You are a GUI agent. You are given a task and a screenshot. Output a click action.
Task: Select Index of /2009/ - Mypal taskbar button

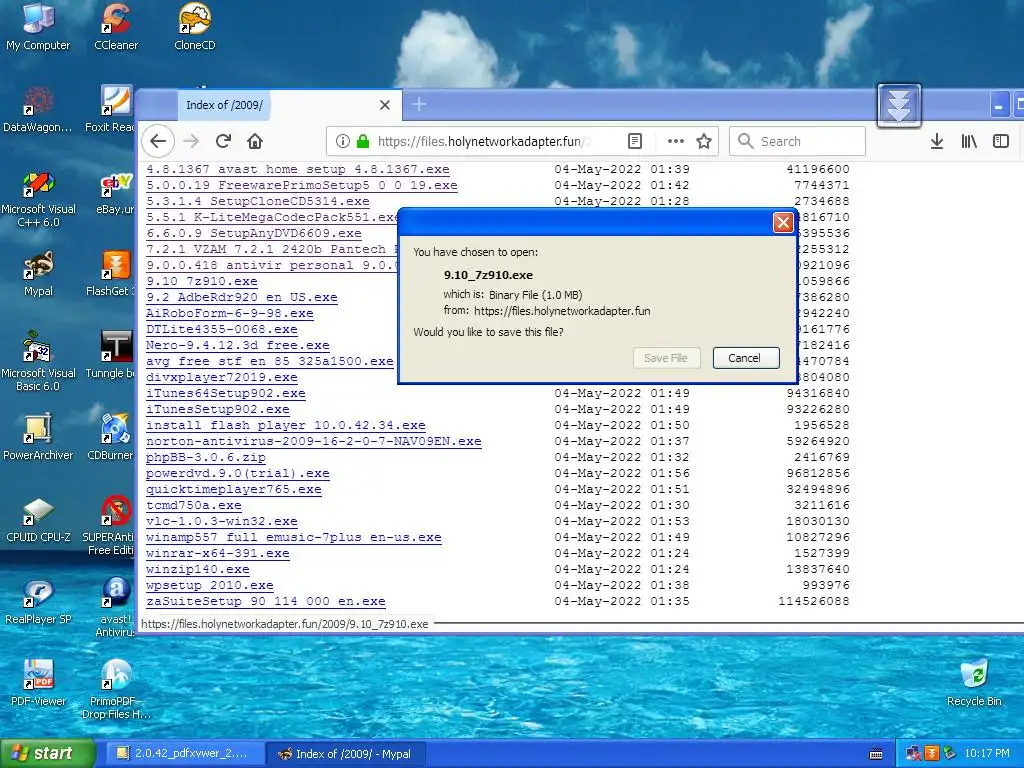pyautogui.click(x=346, y=754)
